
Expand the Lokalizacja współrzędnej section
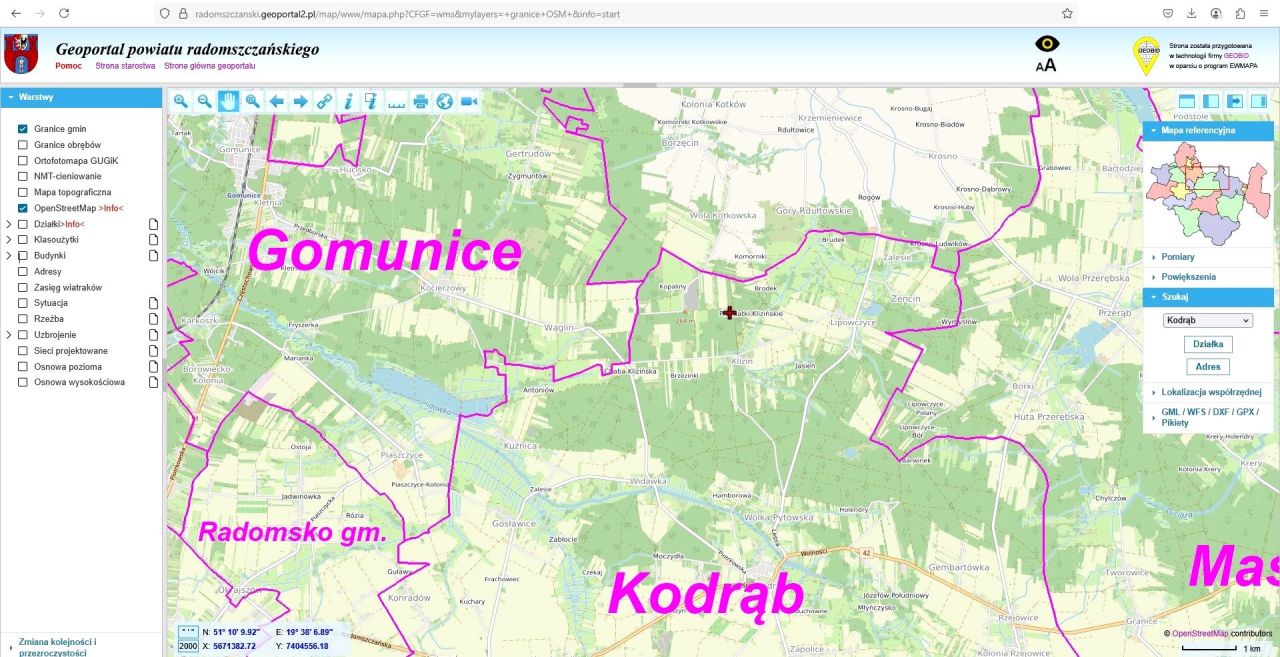(1211, 393)
